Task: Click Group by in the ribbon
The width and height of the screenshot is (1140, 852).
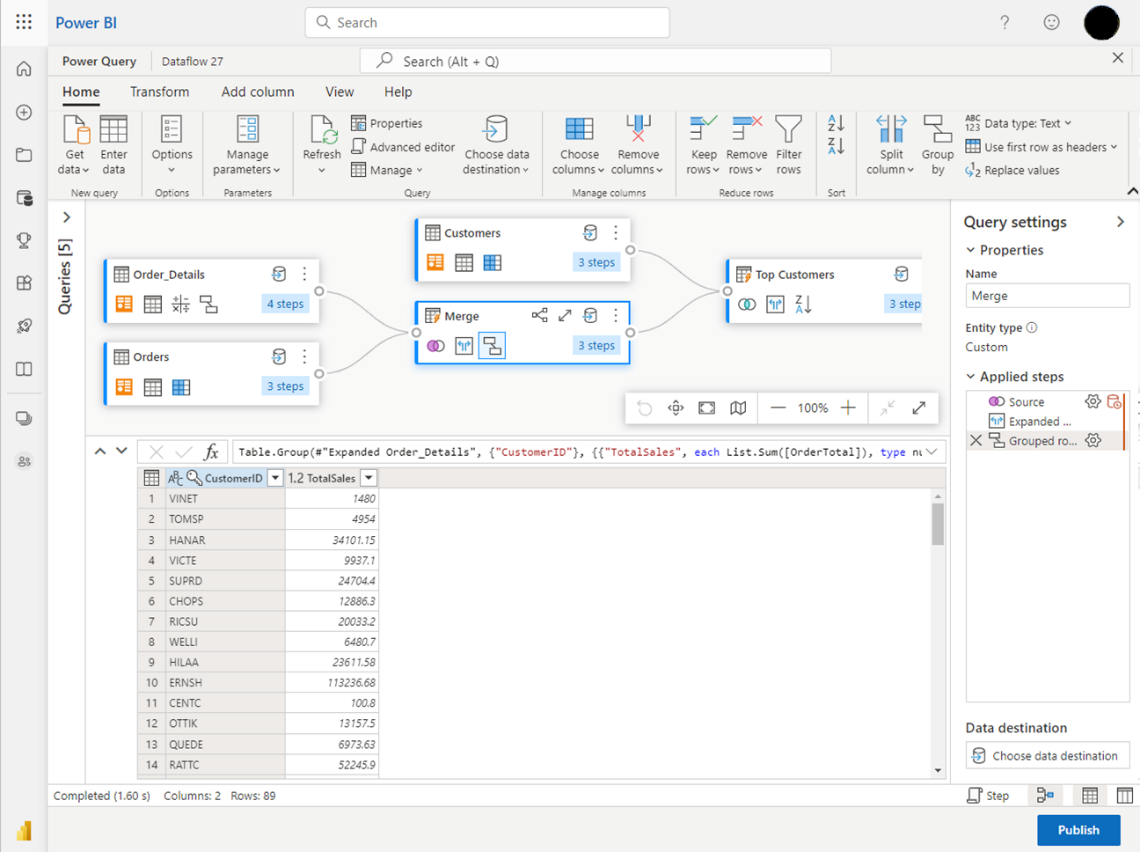Action: coord(937,145)
